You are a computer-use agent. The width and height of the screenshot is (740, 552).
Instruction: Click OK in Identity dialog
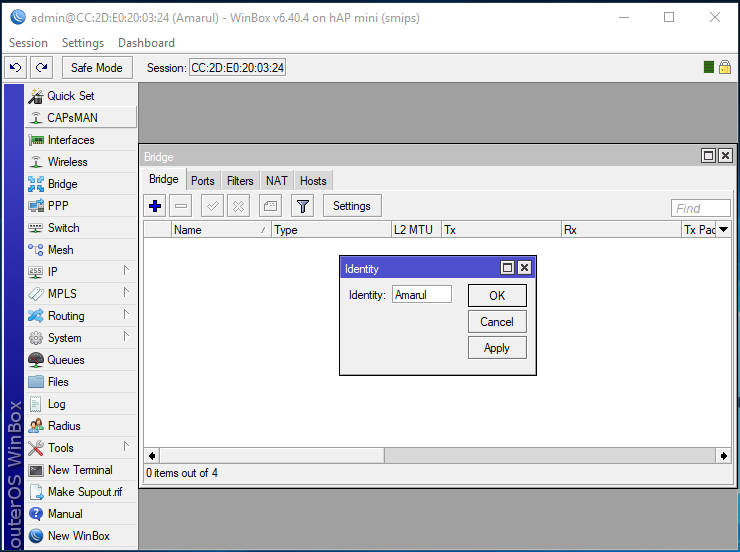[x=497, y=295]
